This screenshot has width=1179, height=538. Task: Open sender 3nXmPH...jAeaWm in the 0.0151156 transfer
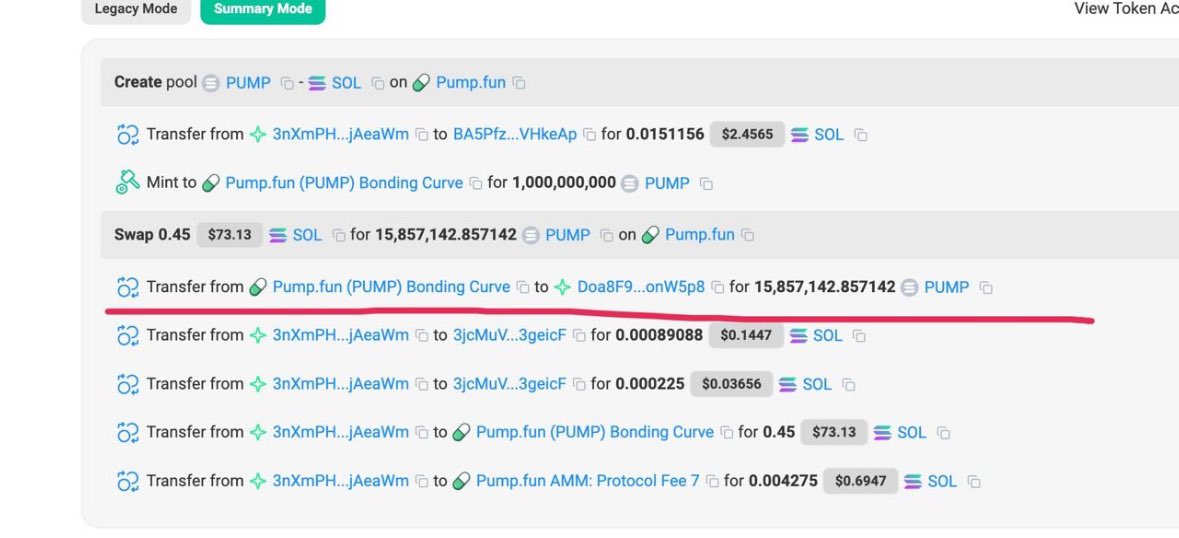341,134
